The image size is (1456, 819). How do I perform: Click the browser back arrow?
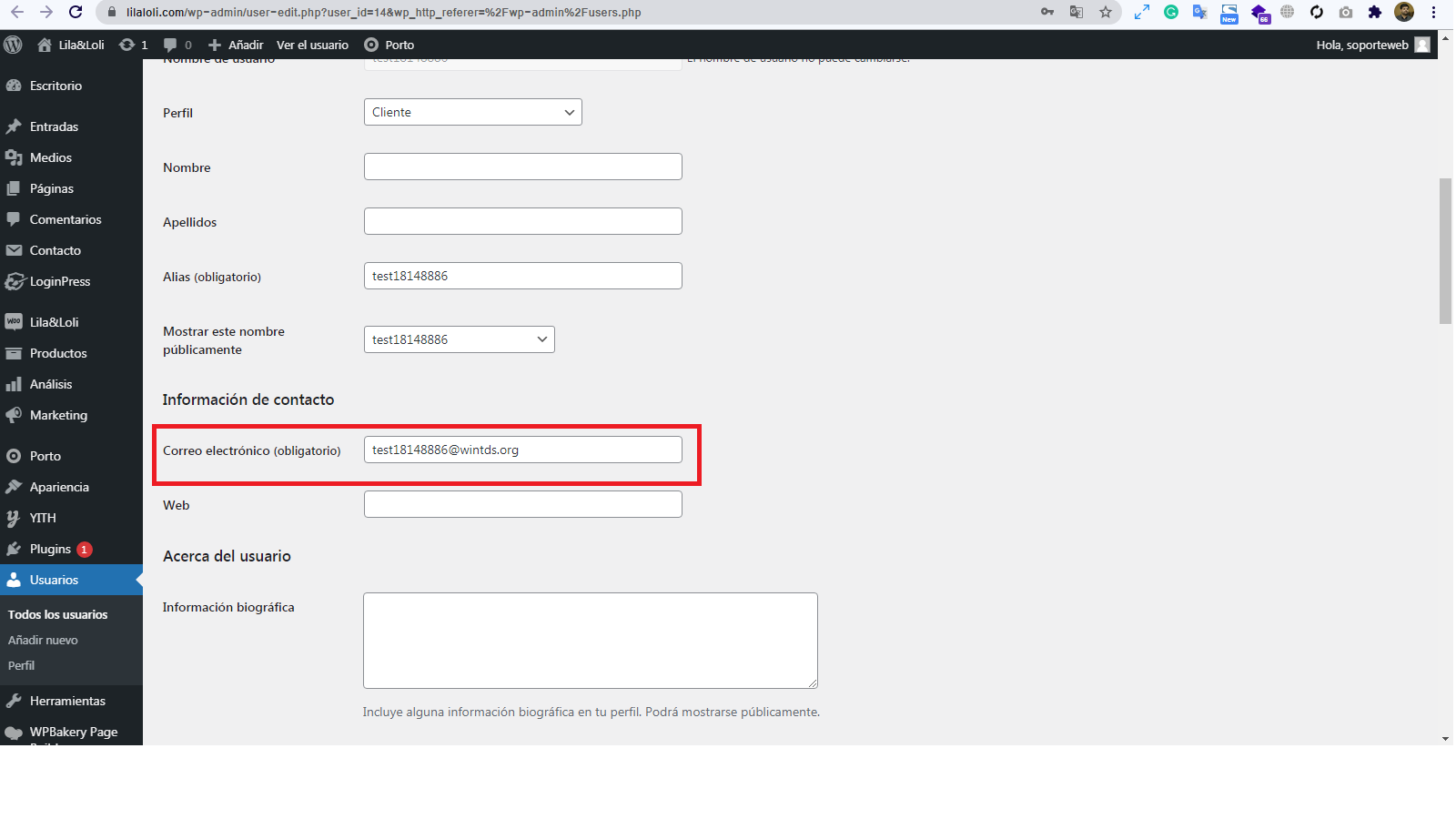tap(17, 12)
